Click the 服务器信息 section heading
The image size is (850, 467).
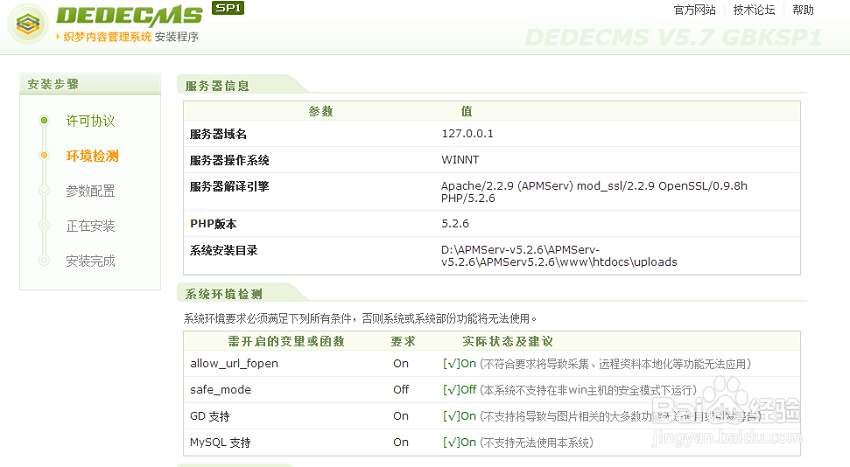tap(217, 86)
